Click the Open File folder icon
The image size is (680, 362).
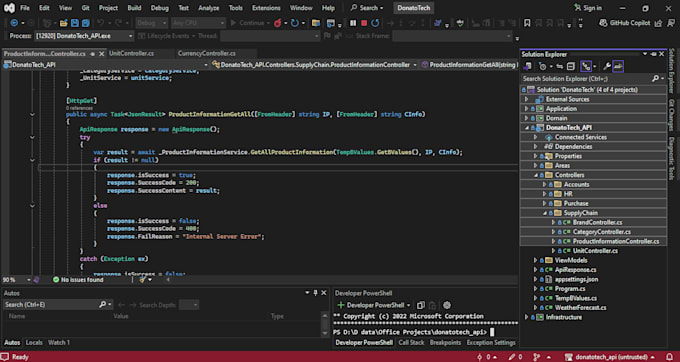[64, 23]
